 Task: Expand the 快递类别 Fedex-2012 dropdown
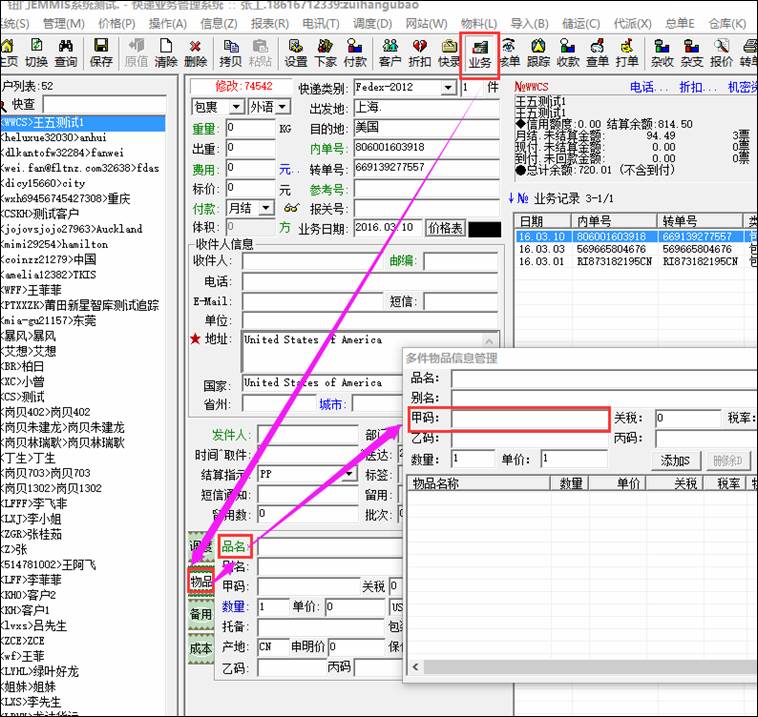(448, 88)
